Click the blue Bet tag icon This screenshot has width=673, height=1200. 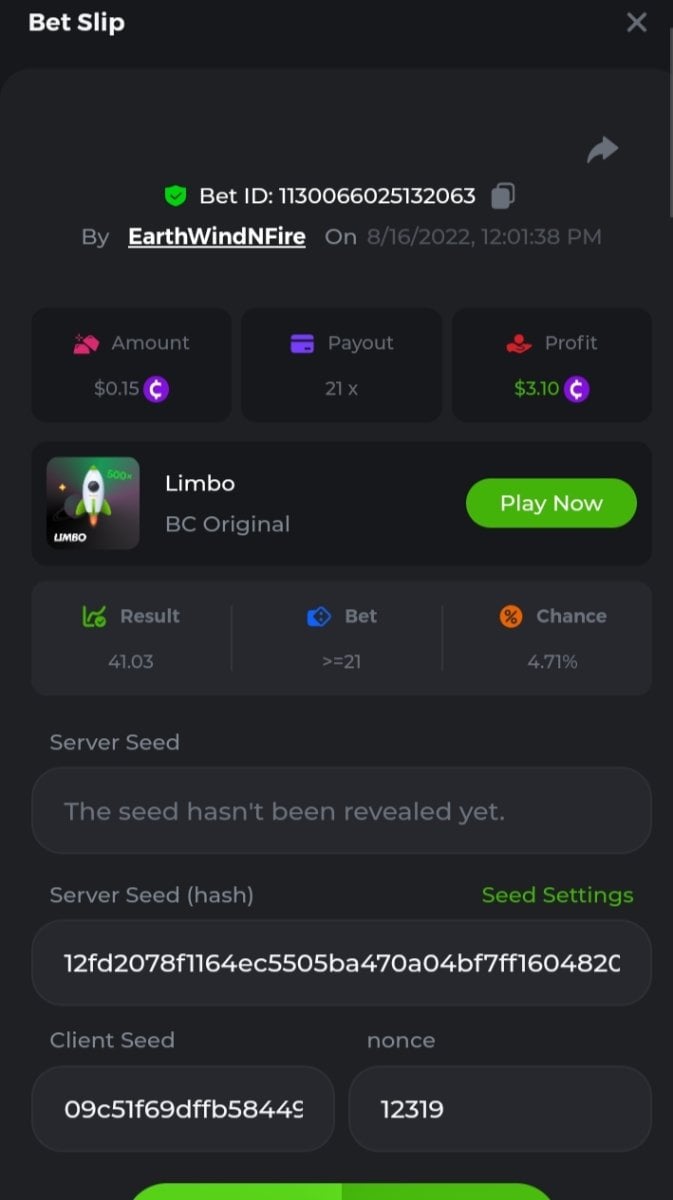click(318, 617)
